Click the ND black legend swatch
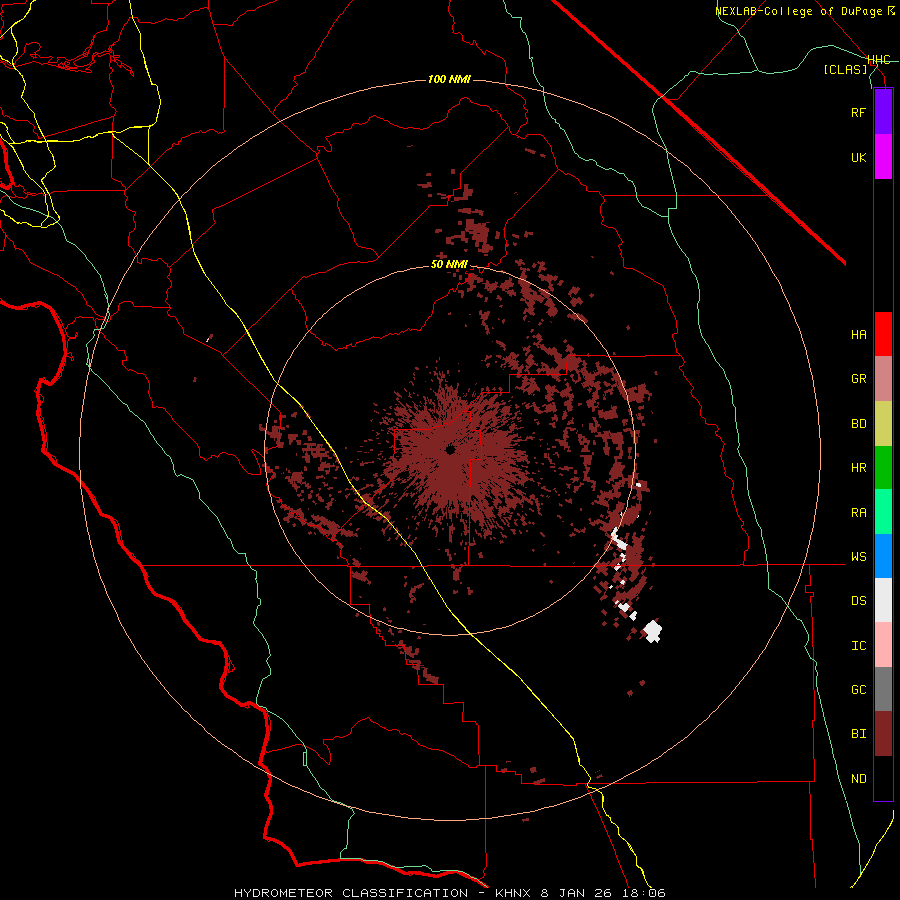Image resolution: width=900 pixels, height=900 pixels. (x=883, y=778)
